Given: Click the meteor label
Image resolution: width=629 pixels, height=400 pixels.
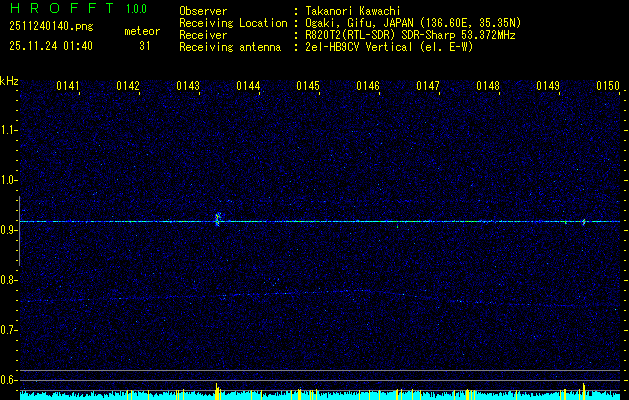Looking at the screenshot, I should click(x=142, y=31).
